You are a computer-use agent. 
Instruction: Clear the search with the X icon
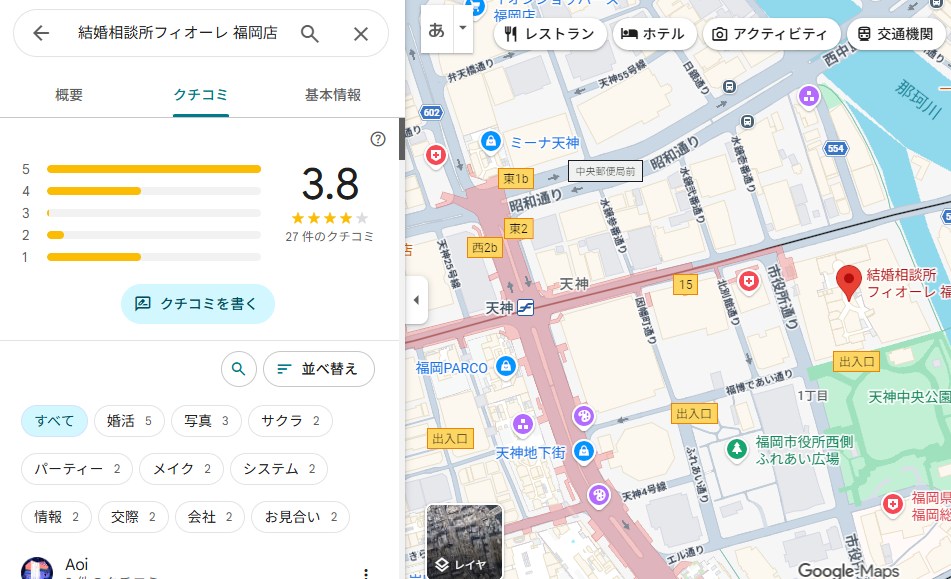pyautogui.click(x=361, y=34)
